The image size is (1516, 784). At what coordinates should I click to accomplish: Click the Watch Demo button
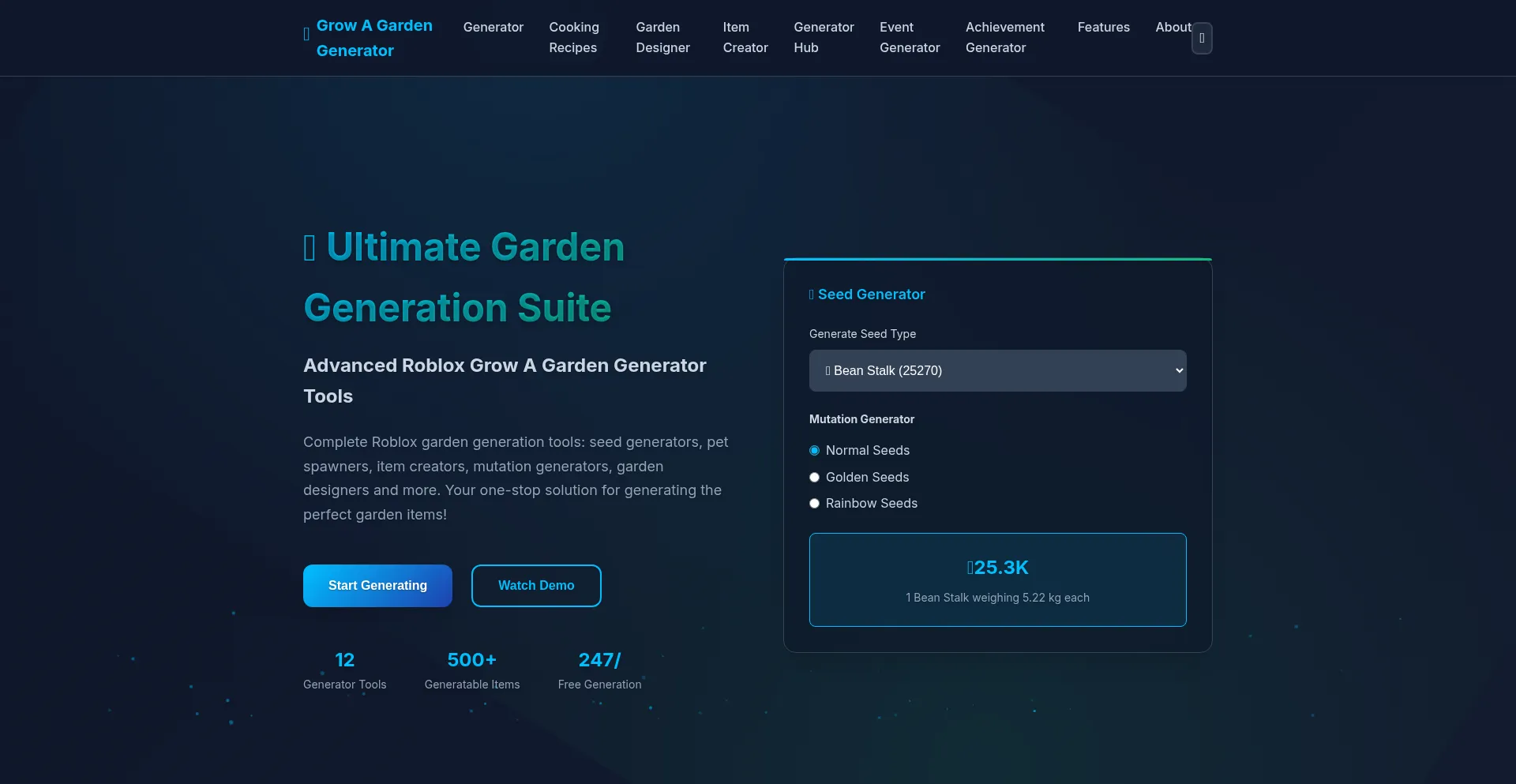[536, 586]
